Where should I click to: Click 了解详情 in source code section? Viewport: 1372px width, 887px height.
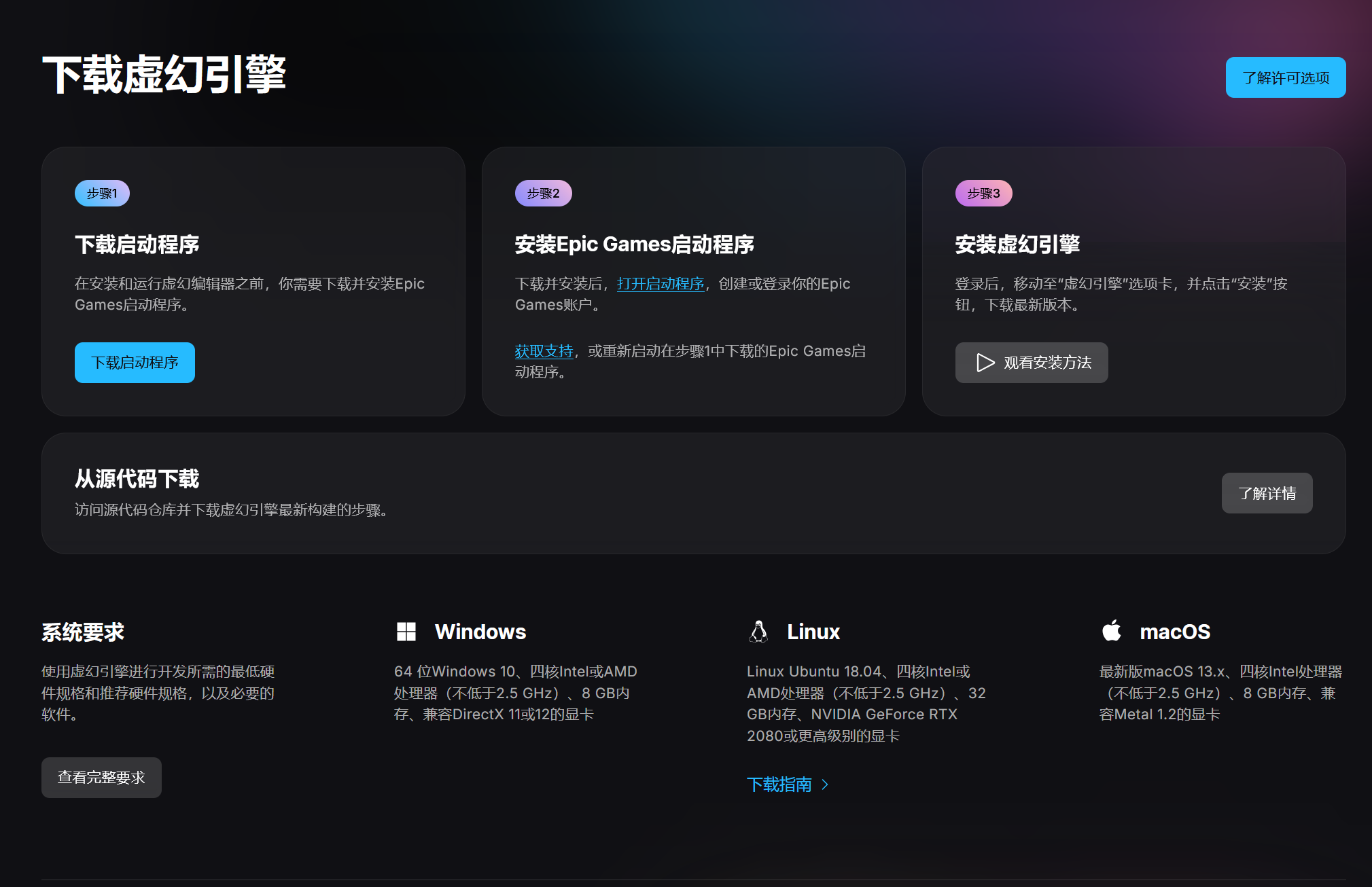1267,493
